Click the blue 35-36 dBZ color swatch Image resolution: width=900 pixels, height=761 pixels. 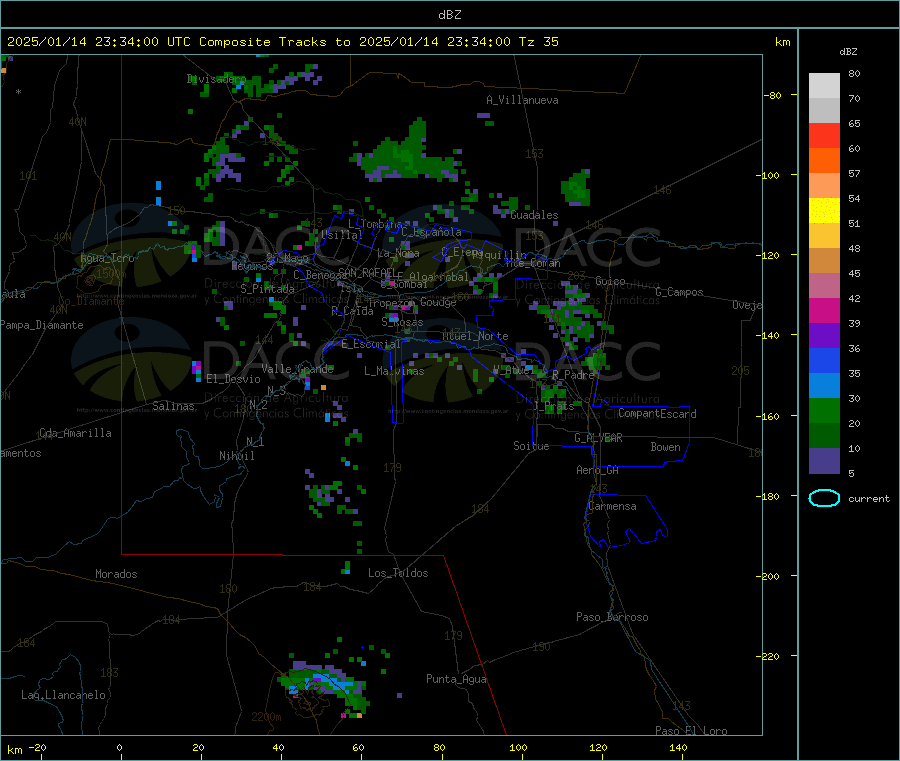tap(824, 360)
